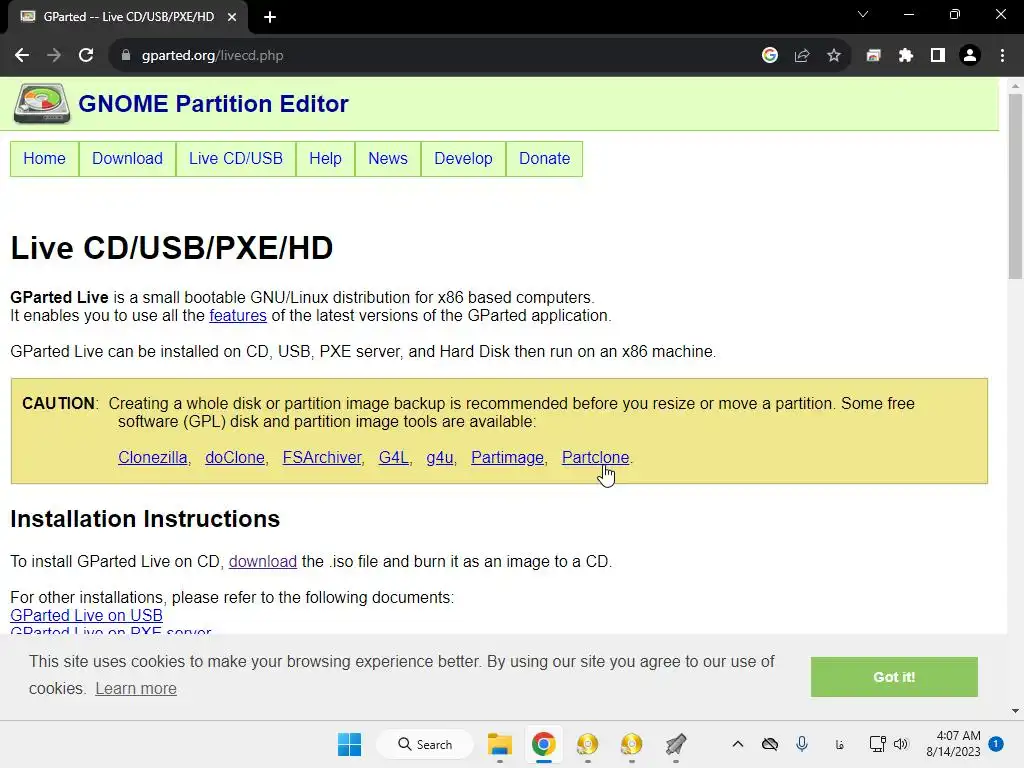
Task: Open the first yellow disc taskbar app
Action: (x=587, y=744)
